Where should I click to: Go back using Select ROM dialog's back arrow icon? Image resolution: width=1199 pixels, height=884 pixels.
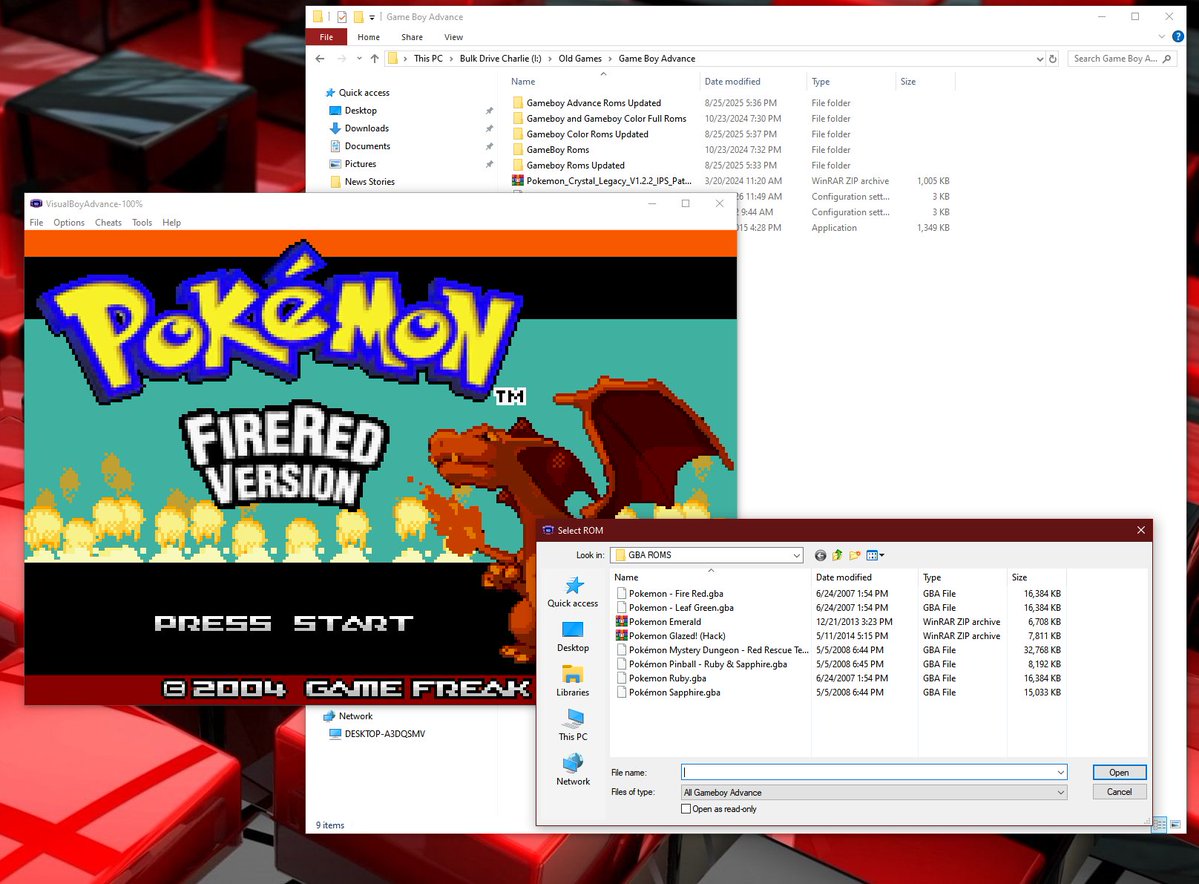pos(820,555)
